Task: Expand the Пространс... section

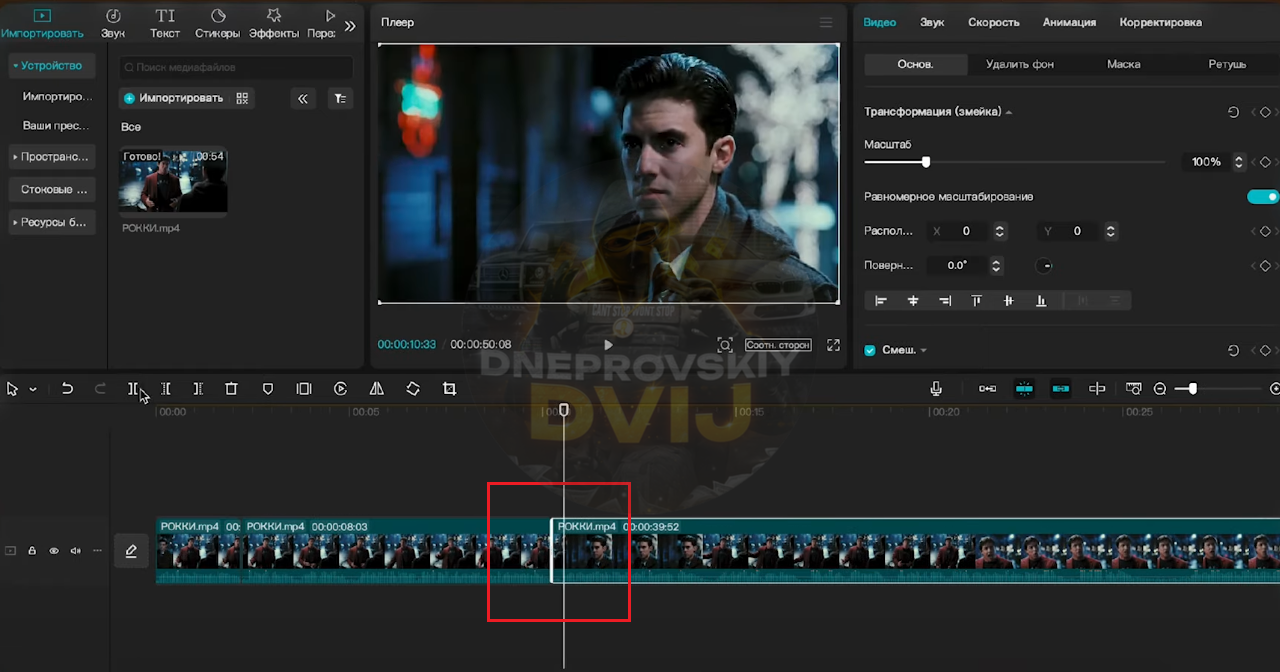Action: tap(15, 157)
